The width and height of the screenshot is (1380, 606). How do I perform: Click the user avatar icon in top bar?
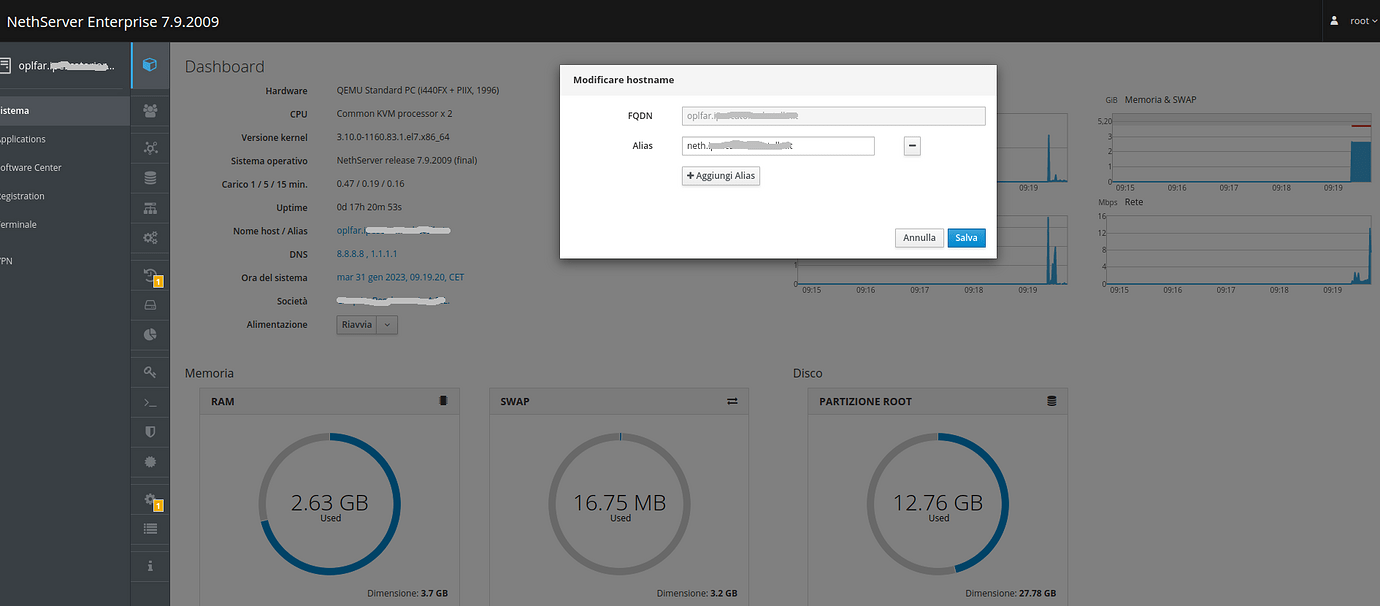[1334, 20]
